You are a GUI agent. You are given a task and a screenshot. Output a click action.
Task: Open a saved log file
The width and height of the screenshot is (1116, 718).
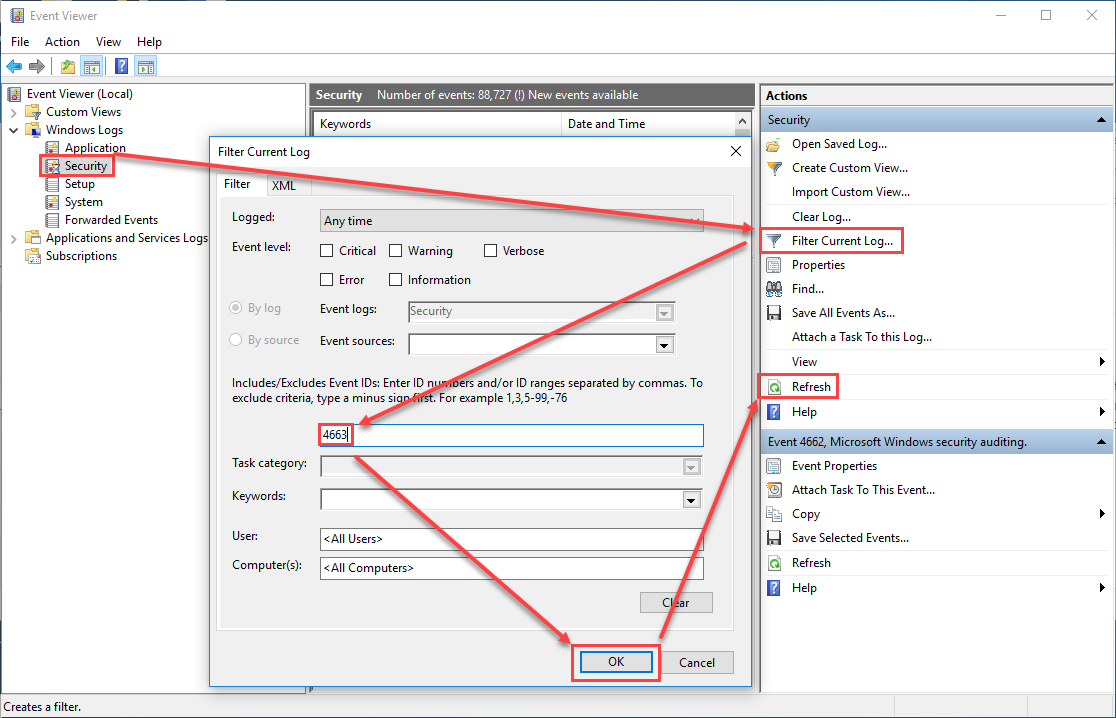838,143
